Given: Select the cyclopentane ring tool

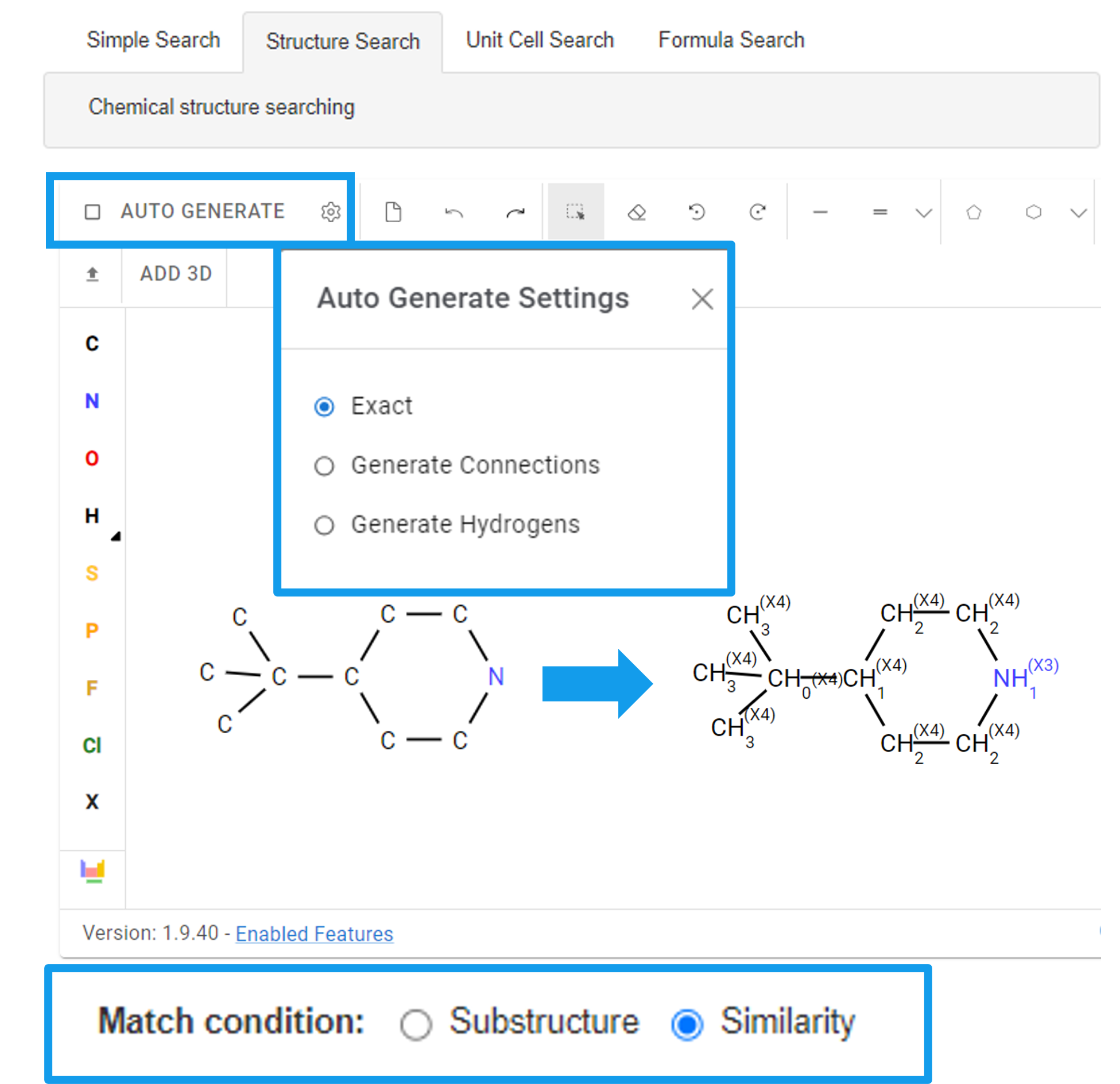Looking at the screenshot, I should 974,212.
